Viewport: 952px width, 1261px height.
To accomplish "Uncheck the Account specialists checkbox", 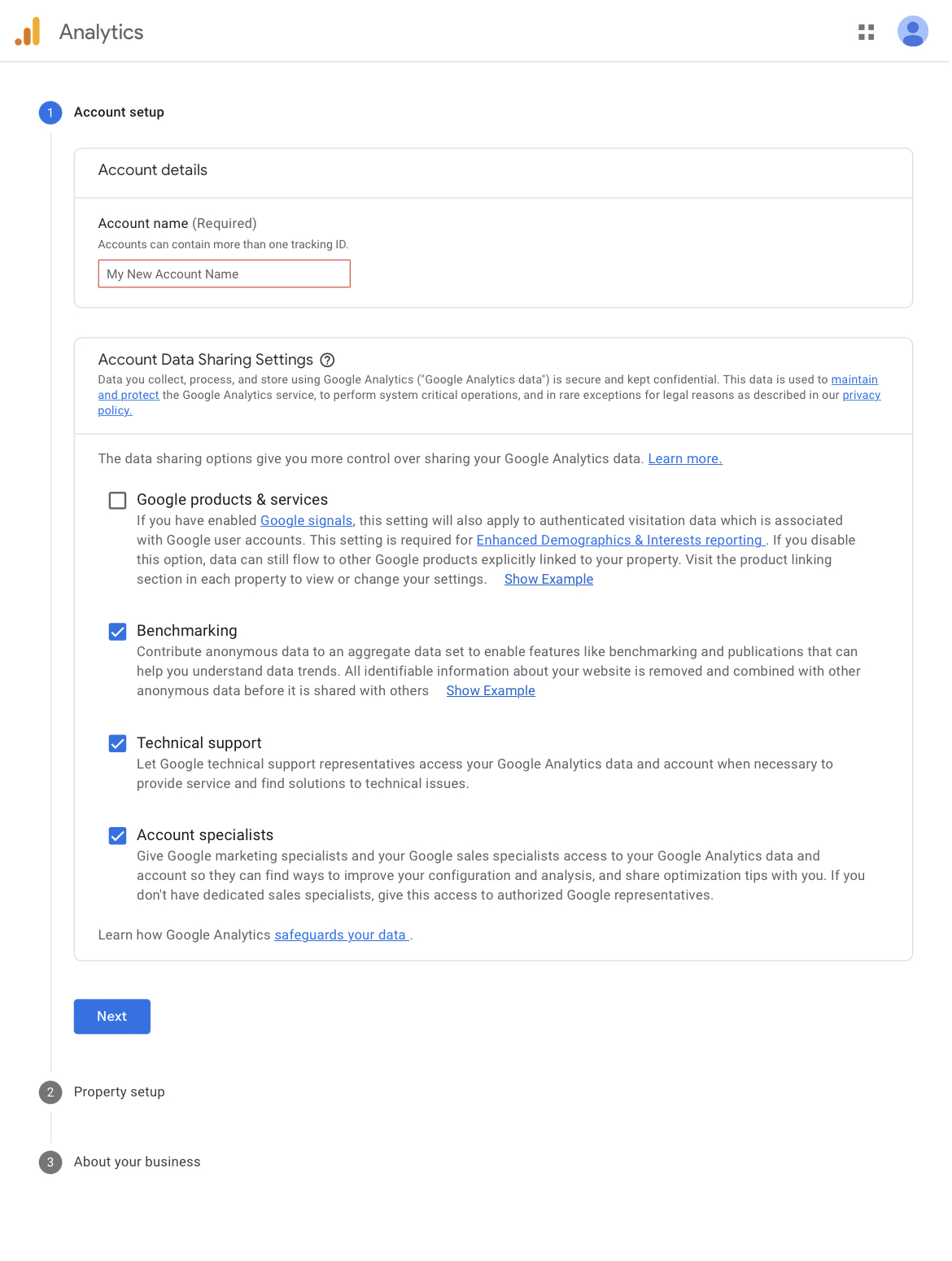I will click(118, 836).
